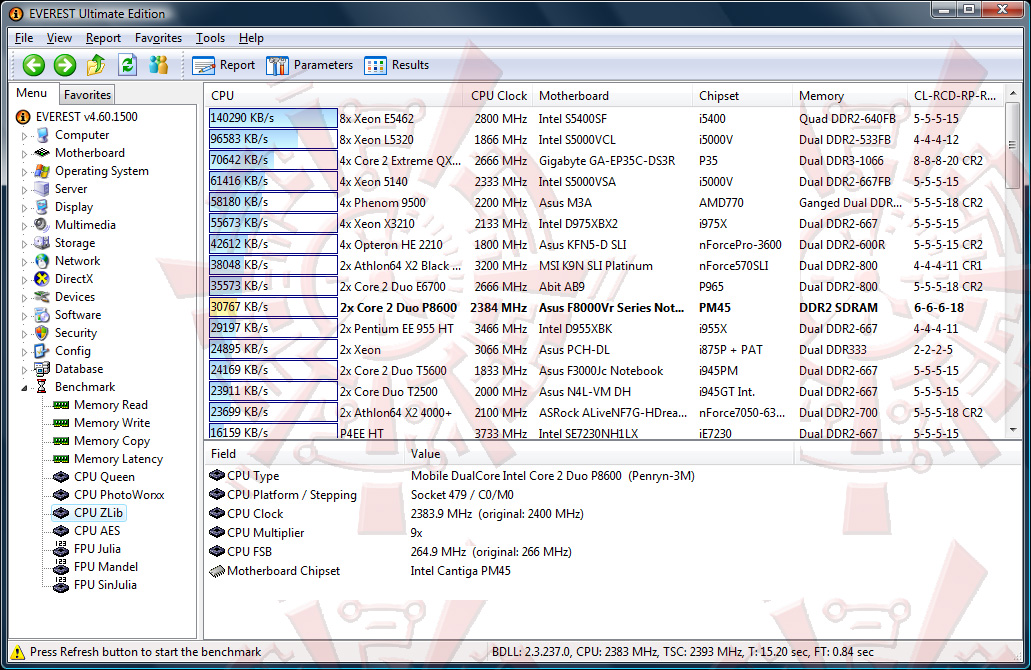Collapse the Benchmark tree node
This screenshot has width=1031, height=670.
click(x=25, y=388)
